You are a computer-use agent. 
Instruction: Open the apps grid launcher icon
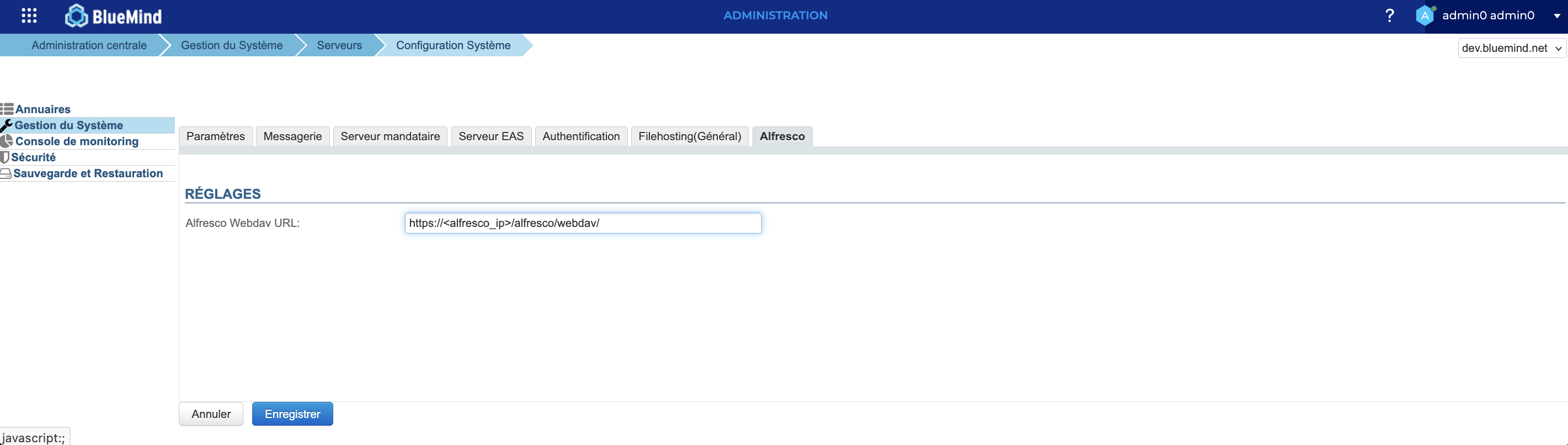[29, 16]
